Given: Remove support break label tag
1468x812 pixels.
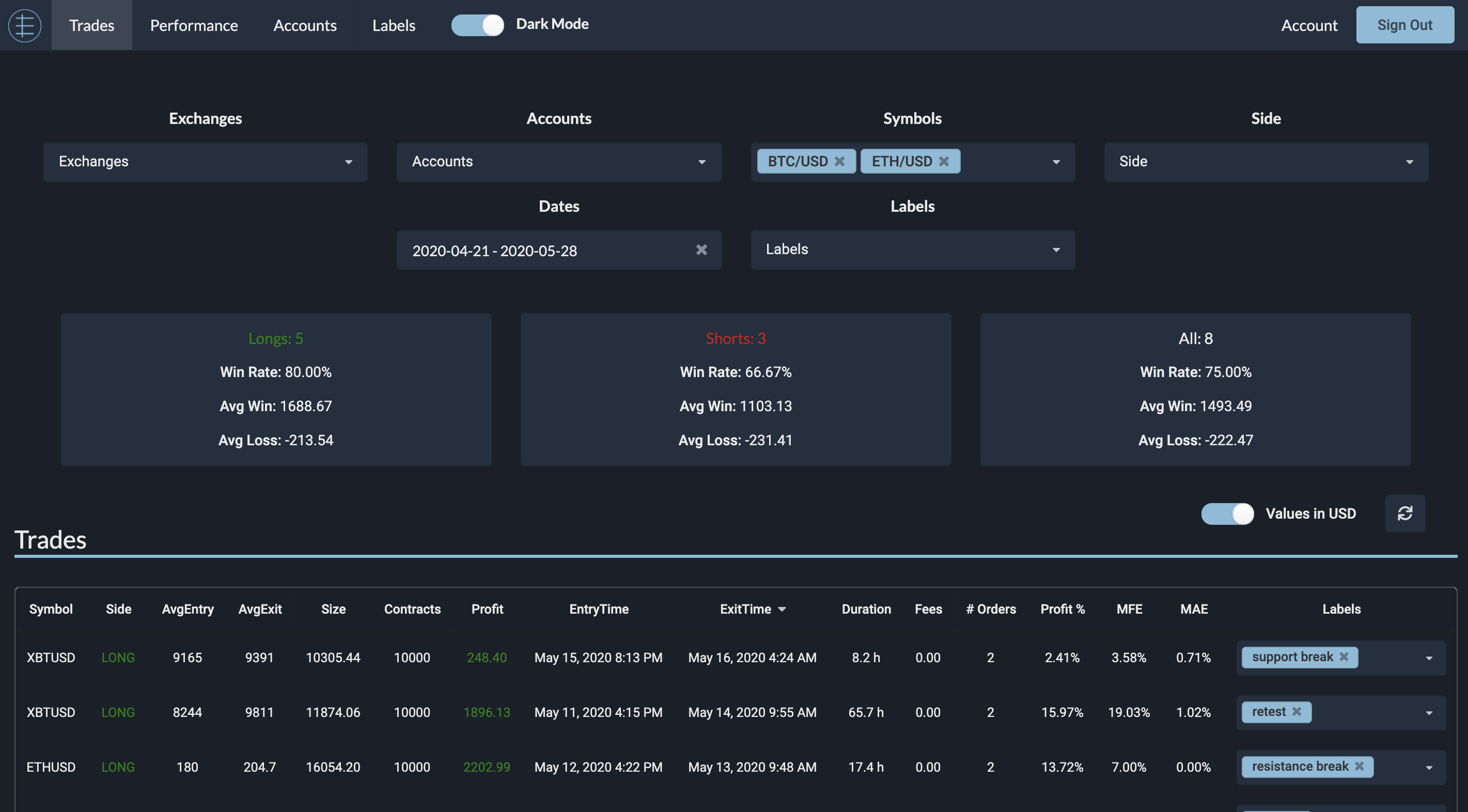Looking at the screenshot, I should pyautogui.click(x=1346, y=657).
